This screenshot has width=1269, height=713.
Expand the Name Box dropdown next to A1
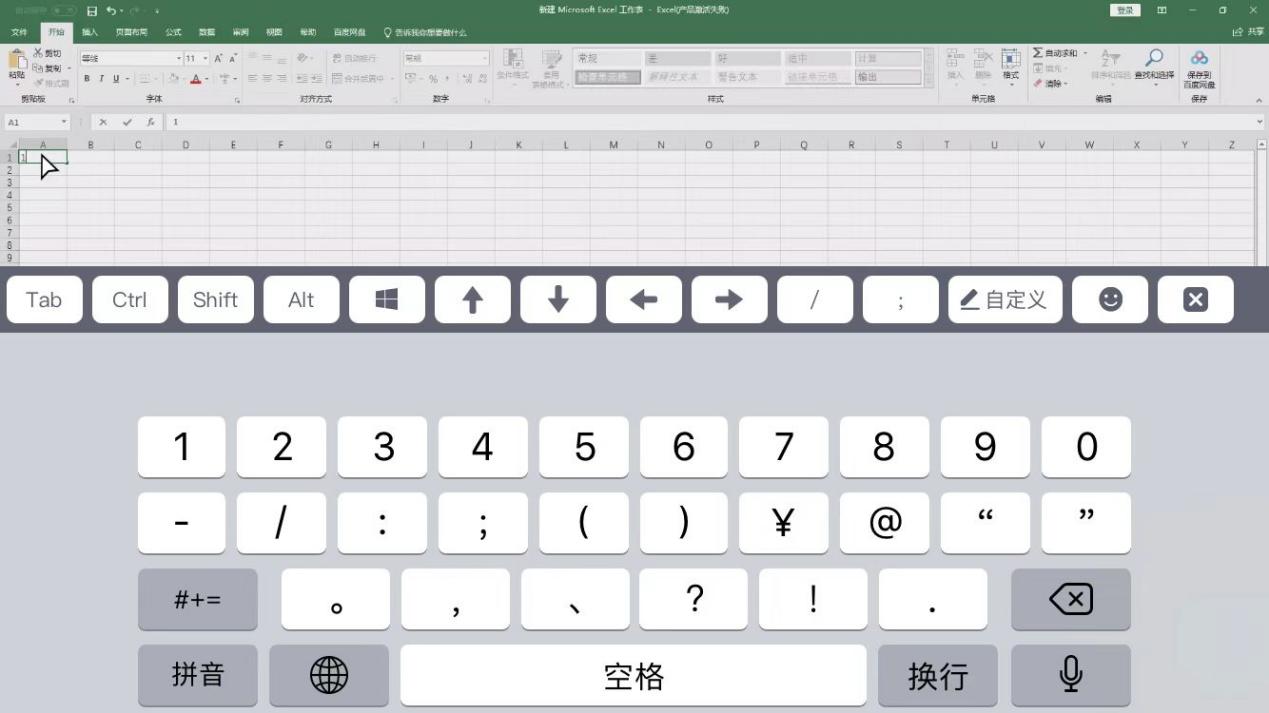coord(64,122)
